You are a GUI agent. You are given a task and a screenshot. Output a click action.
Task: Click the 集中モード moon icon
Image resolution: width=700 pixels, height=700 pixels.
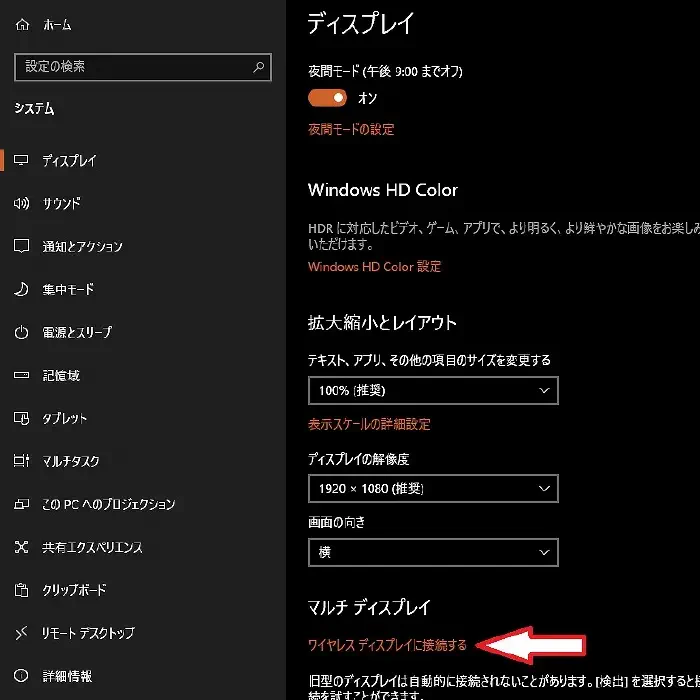coord(21,289)
